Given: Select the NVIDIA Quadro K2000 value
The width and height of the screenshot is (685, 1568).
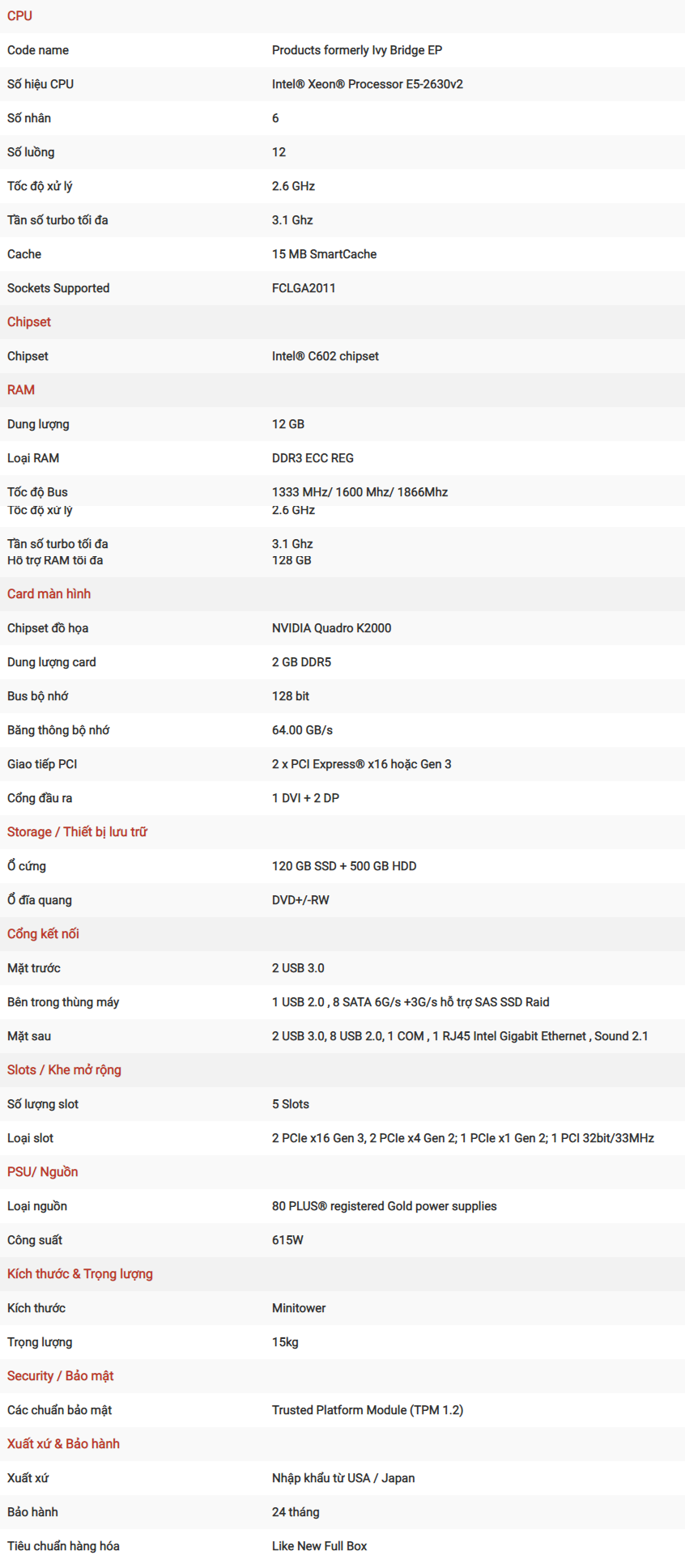Looking at the screenshot, I should pos(331,628).
